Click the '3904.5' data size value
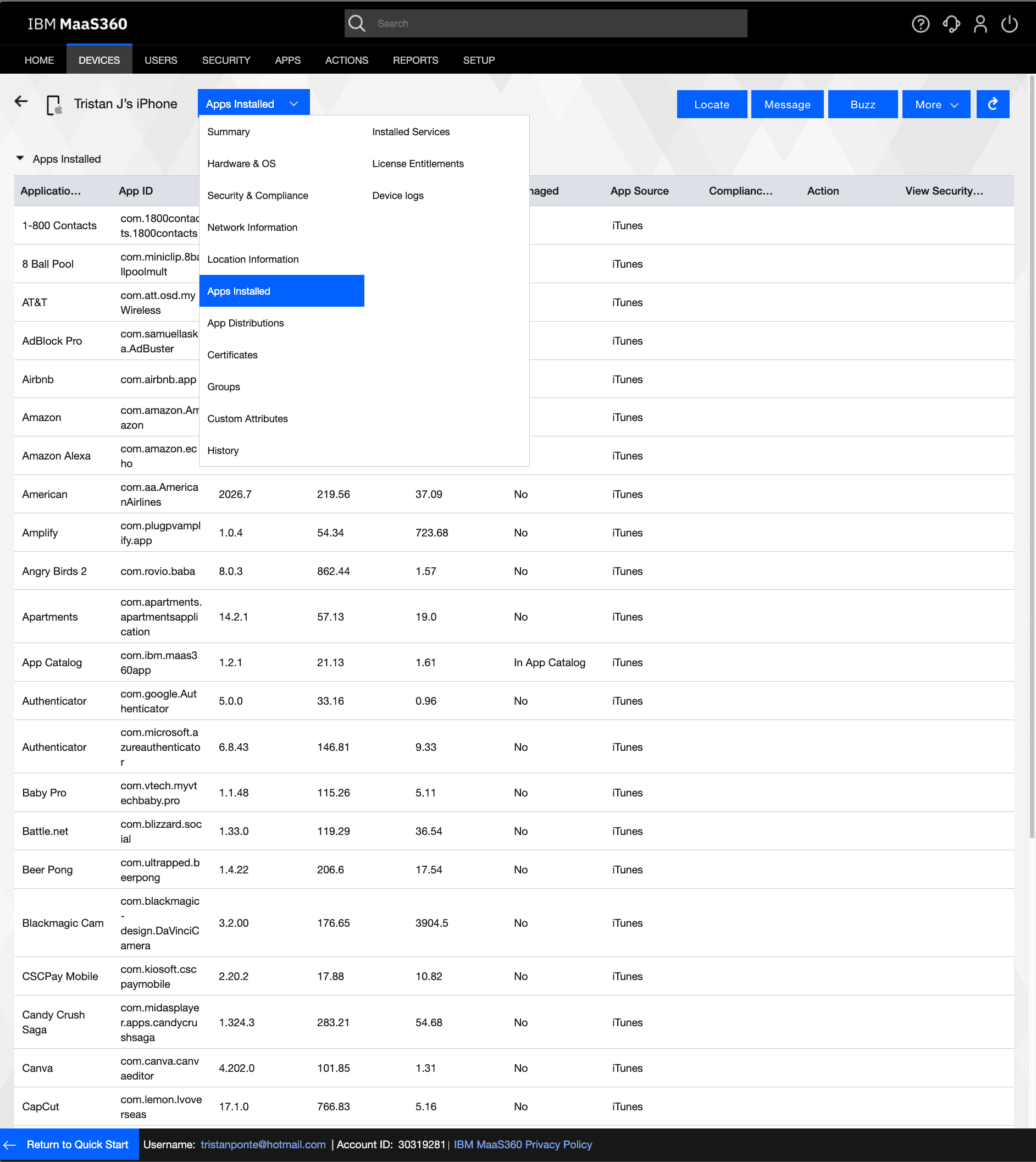 click(x=431, y=923)
